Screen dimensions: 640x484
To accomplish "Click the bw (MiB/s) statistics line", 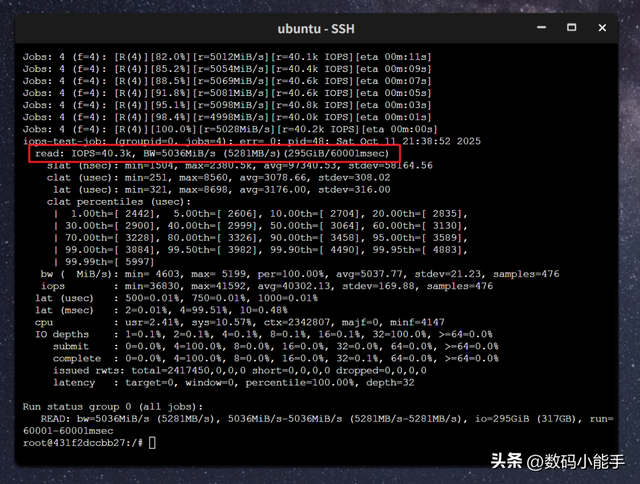I will click(300, 274).
